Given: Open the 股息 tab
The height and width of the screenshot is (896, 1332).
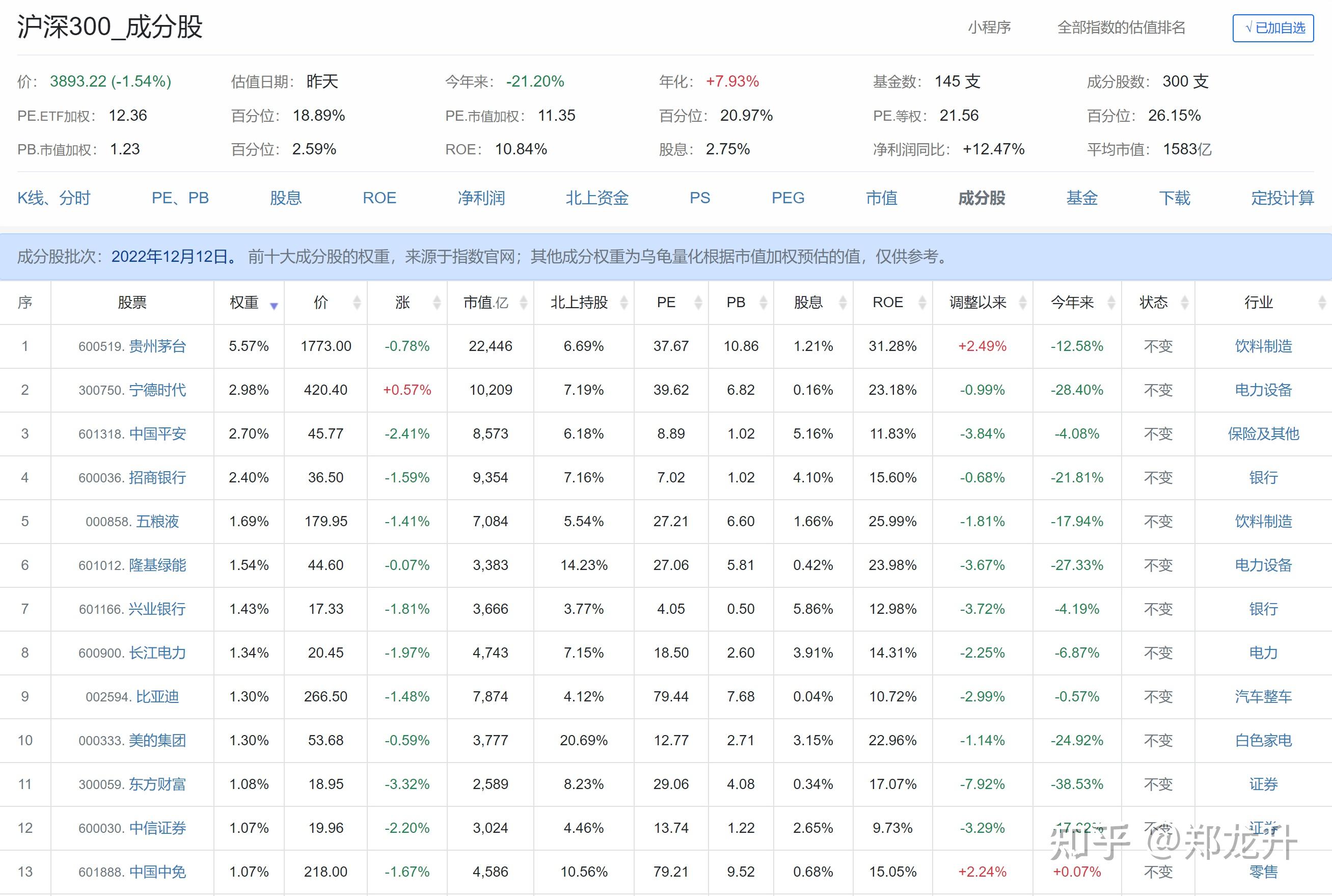Looking at the screenshot, I should 286,198.
